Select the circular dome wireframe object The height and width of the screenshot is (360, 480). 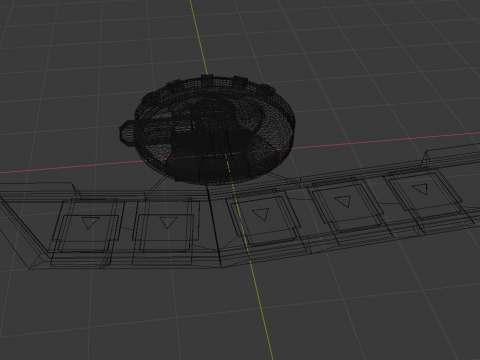[x=215, y=129]
